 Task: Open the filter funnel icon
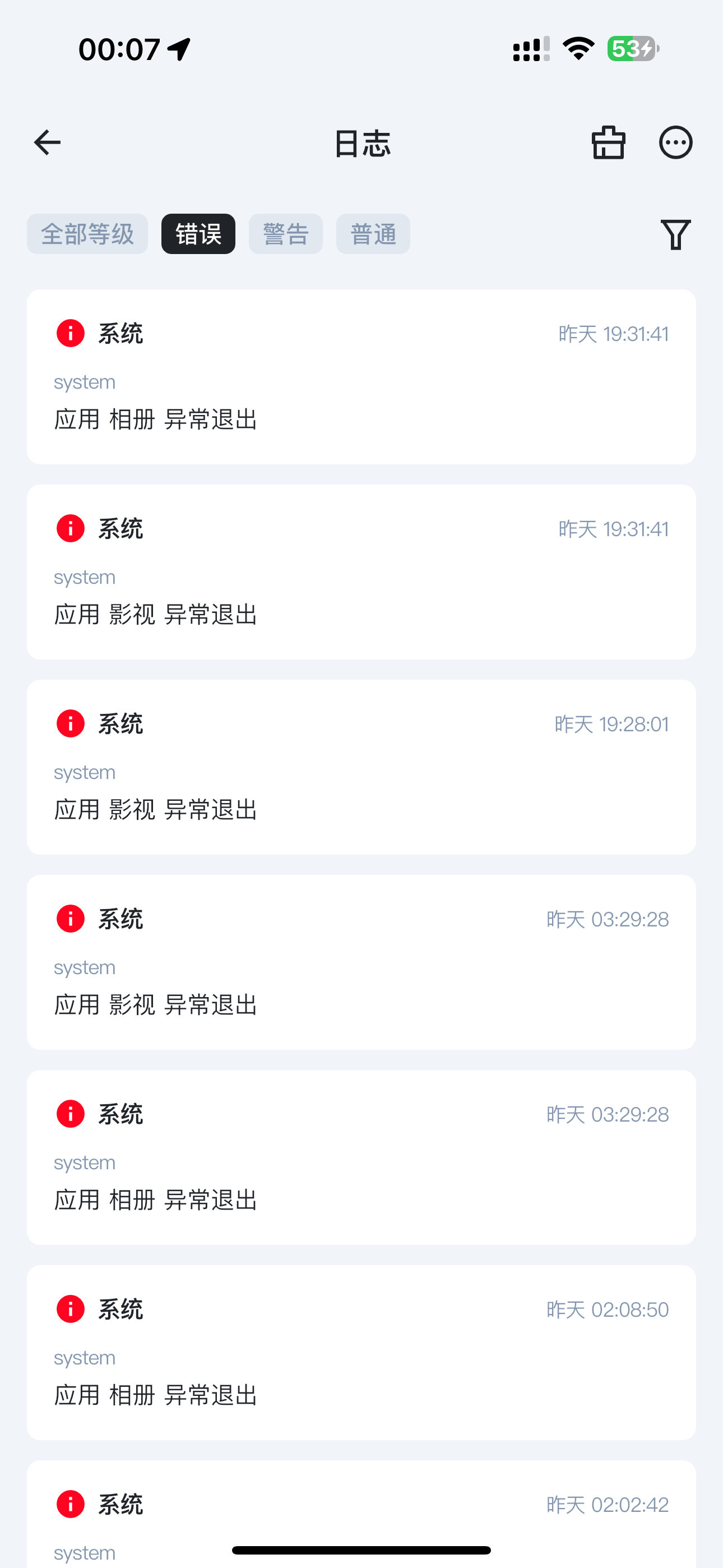click(675, 234)
